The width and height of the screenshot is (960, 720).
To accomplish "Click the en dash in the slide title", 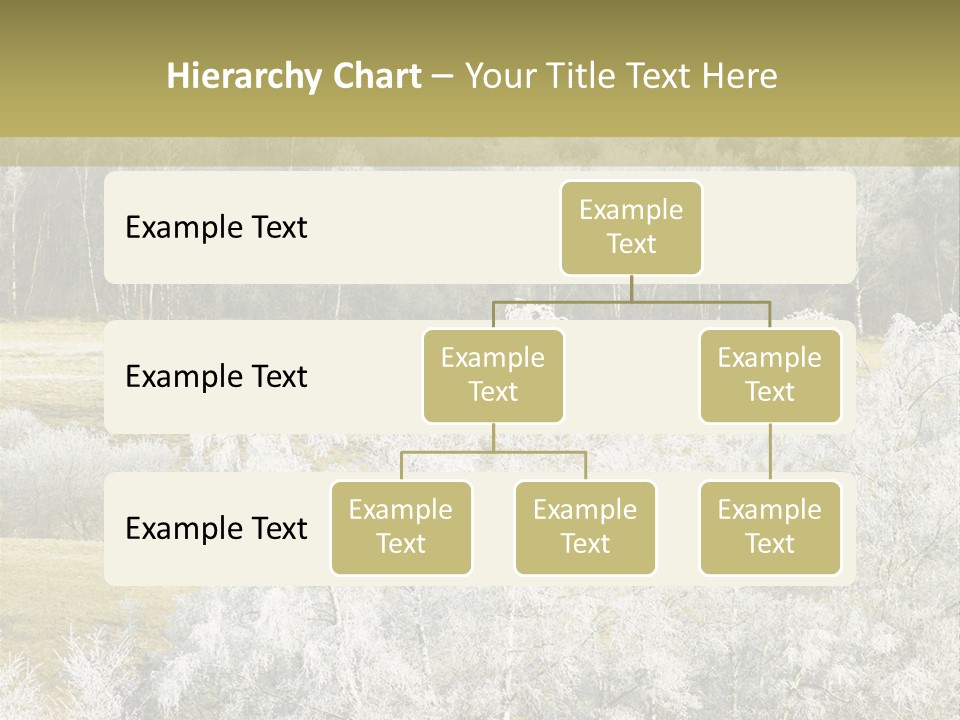I will pos(443,77).
